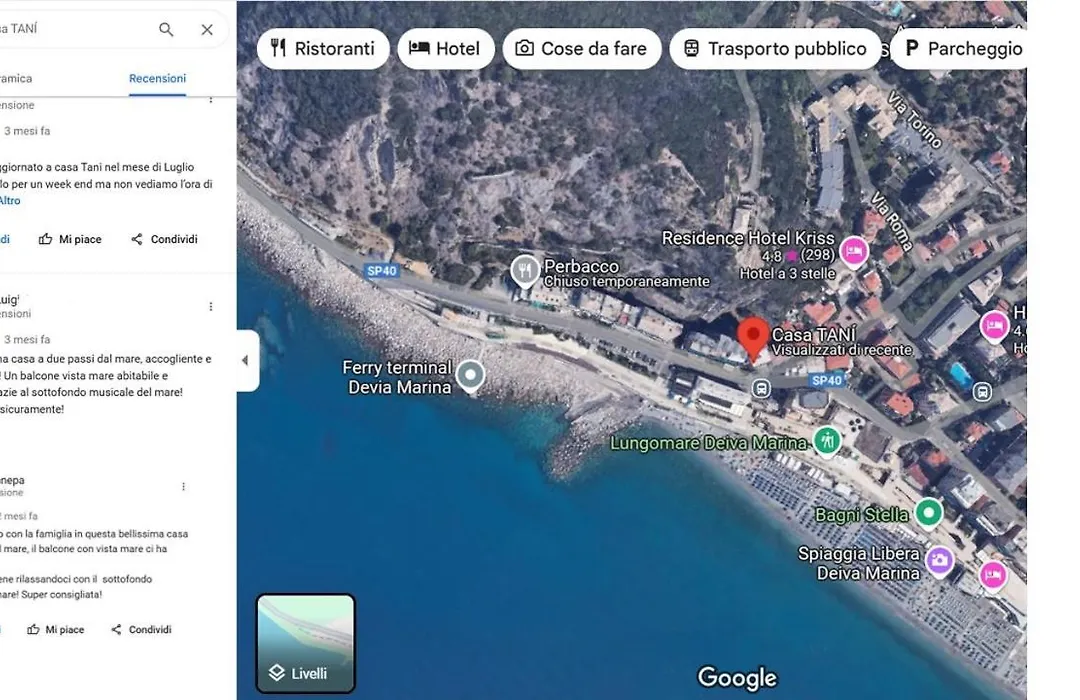Click the reviewer name Luigi
This screenshot has height=700, width=1080.
click(10, 300)
